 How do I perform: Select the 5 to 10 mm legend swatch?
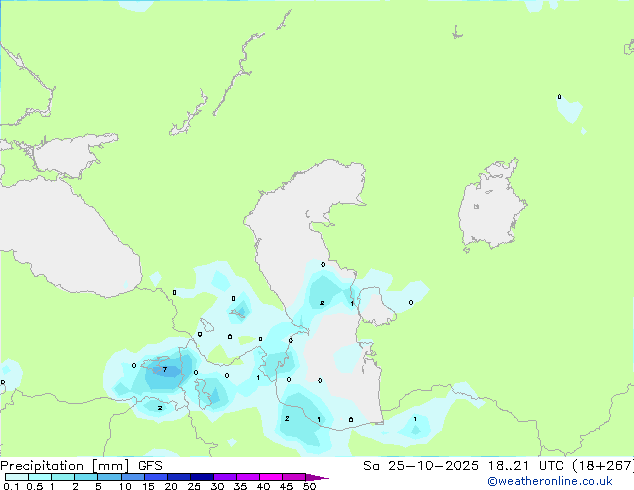110,477
